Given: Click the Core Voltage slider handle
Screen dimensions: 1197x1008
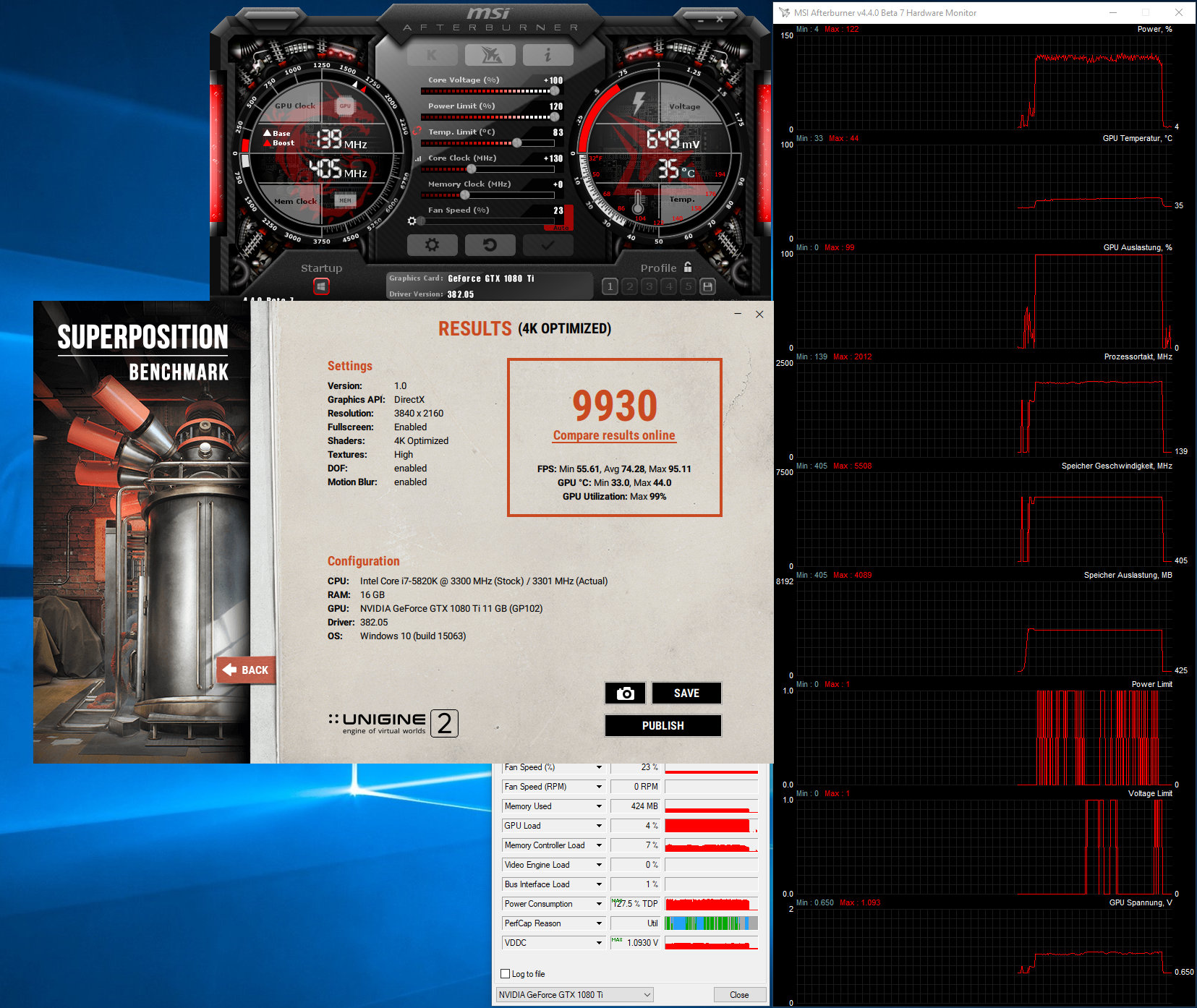Looking at the screenshot, I should pos(555,91).
